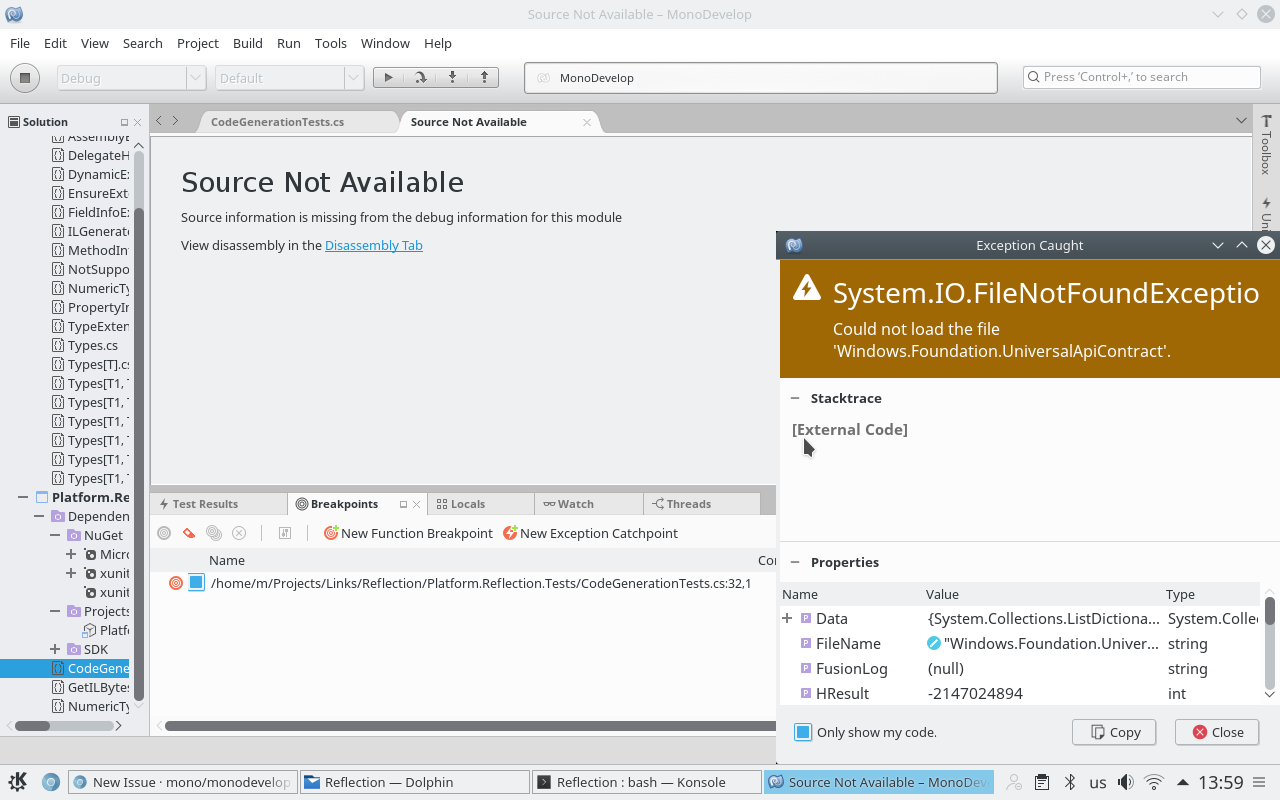This screenshot has width=1280, height=800.
Task: Step into the next statement
Action: pyautogui.click(x=450, y=77)
